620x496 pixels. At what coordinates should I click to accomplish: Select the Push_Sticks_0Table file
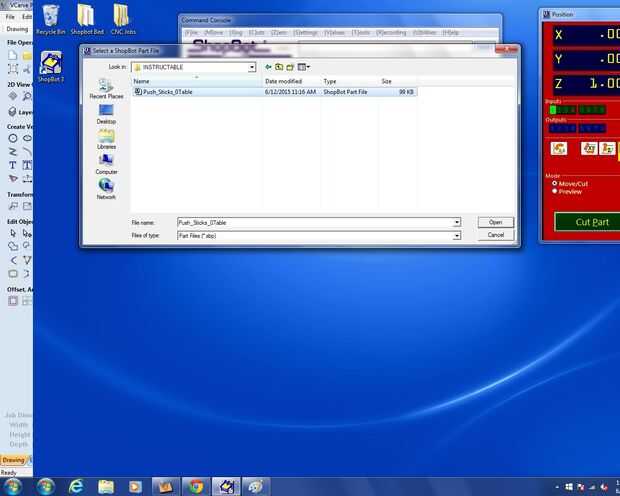[274, 92]
